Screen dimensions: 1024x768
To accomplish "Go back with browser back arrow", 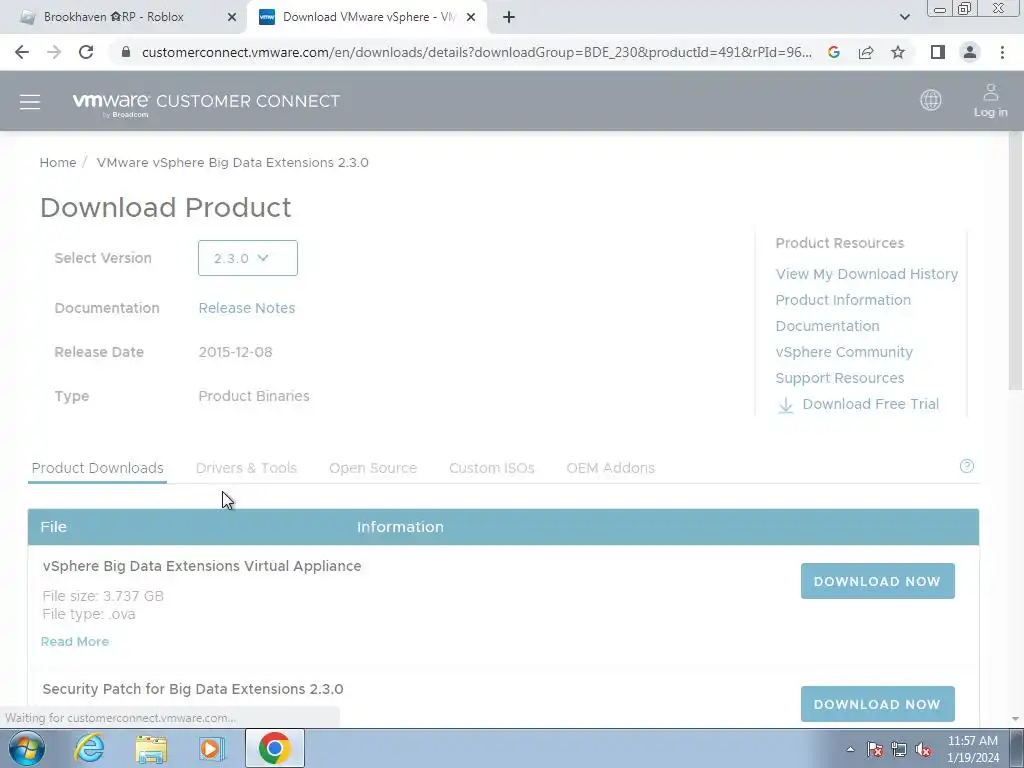I will (x=22, y=52).
